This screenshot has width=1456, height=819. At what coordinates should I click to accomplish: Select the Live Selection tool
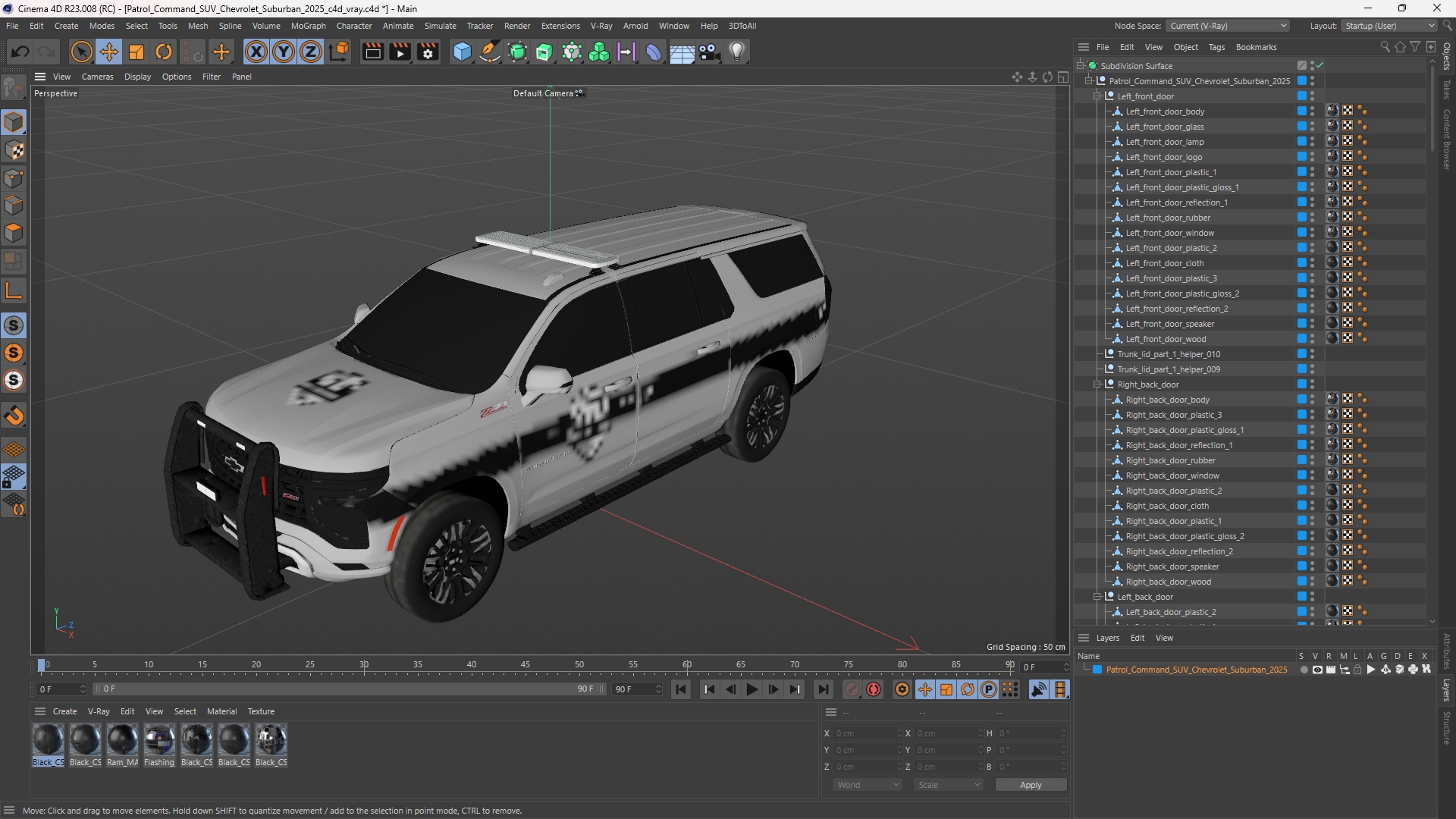pos(81,52)
